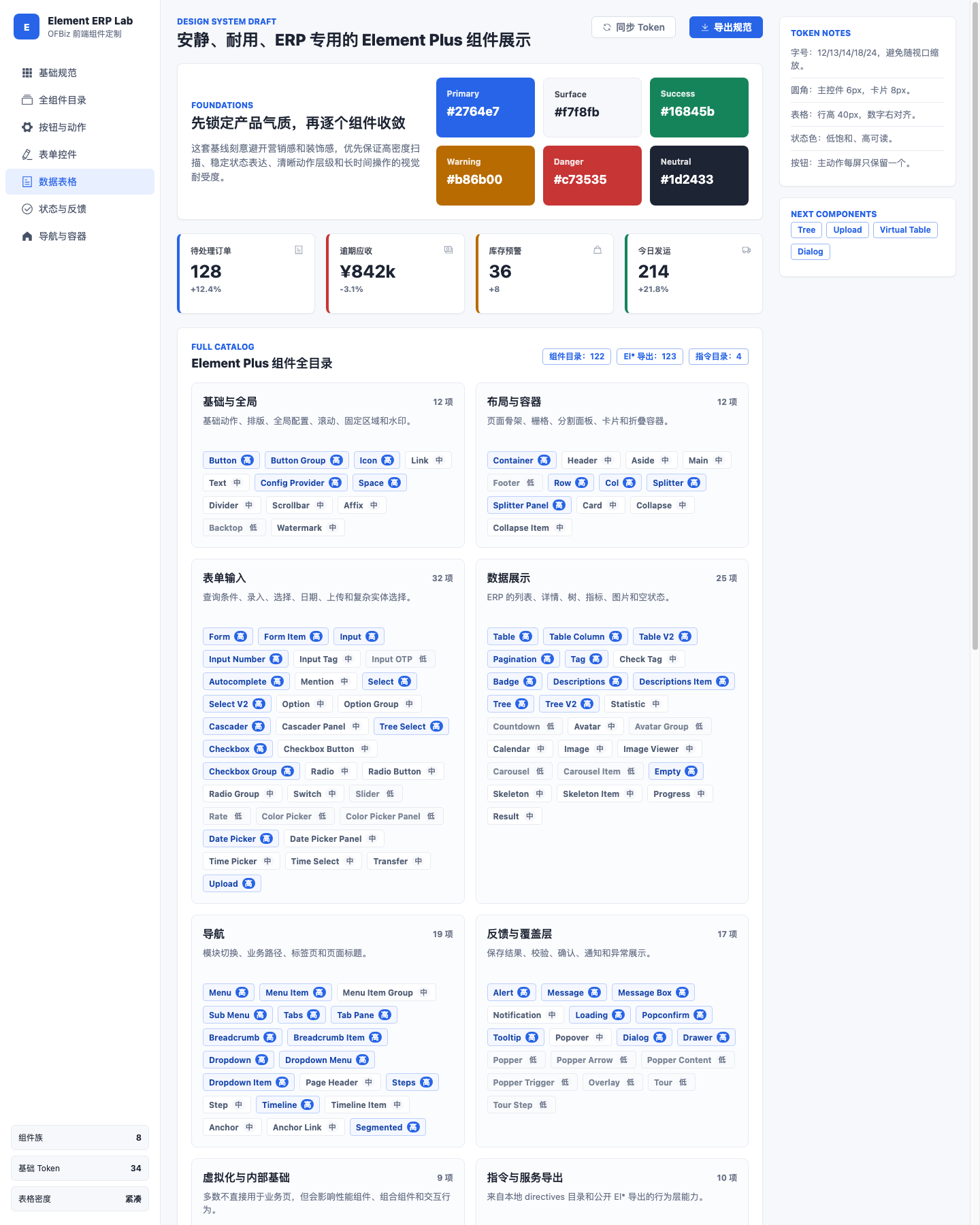Screen dimensions: 980x1225
Task: Click the grid icon beside 基础规范
Action: [27, 73]
